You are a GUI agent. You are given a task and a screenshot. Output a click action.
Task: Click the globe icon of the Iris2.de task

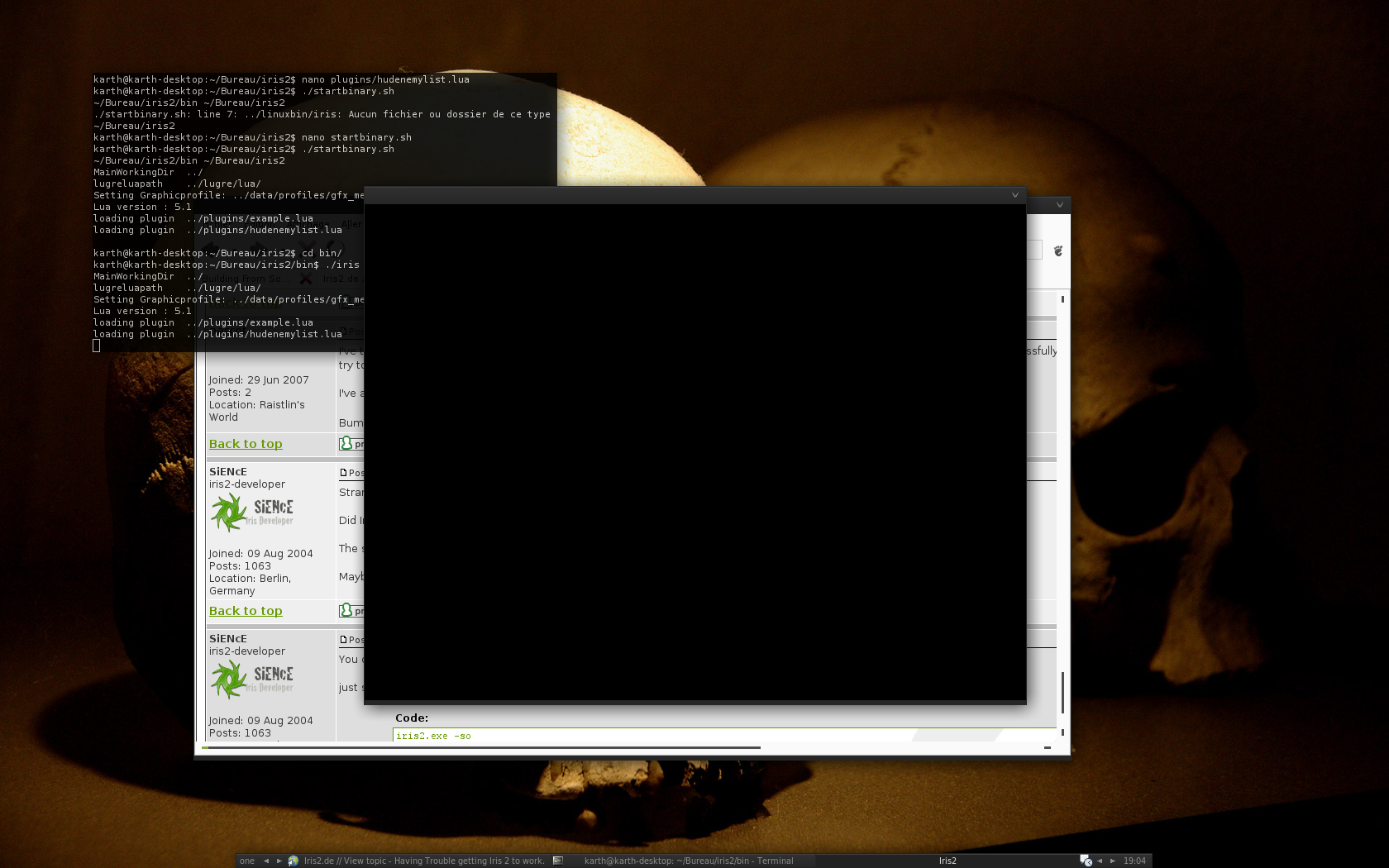(293, 861)
